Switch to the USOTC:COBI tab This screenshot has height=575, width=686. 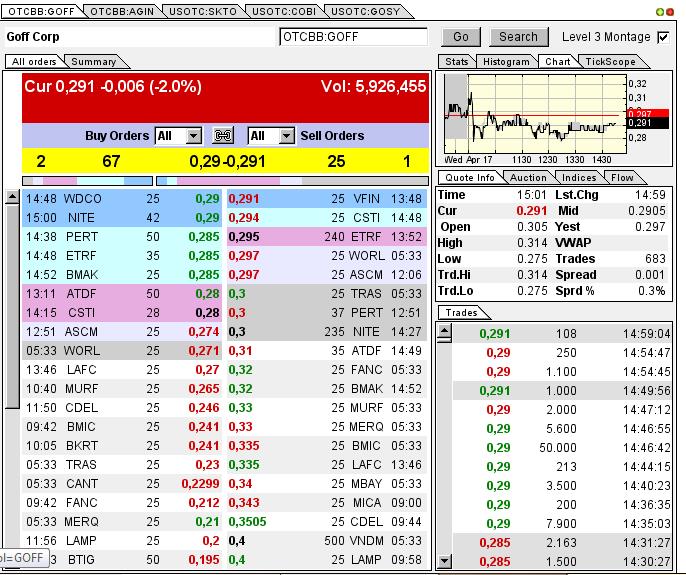tap(284, 11)
